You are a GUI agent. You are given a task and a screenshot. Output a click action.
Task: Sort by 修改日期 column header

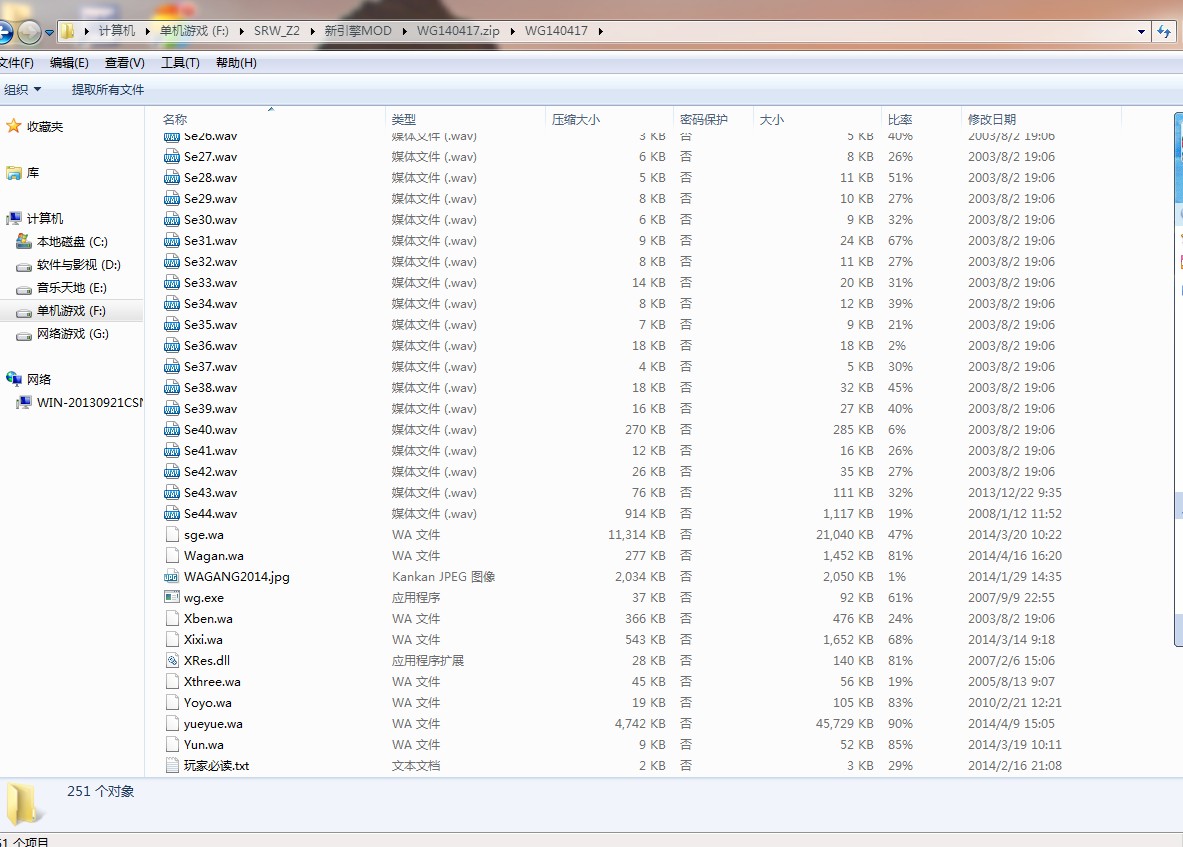[x=991, y=119]
